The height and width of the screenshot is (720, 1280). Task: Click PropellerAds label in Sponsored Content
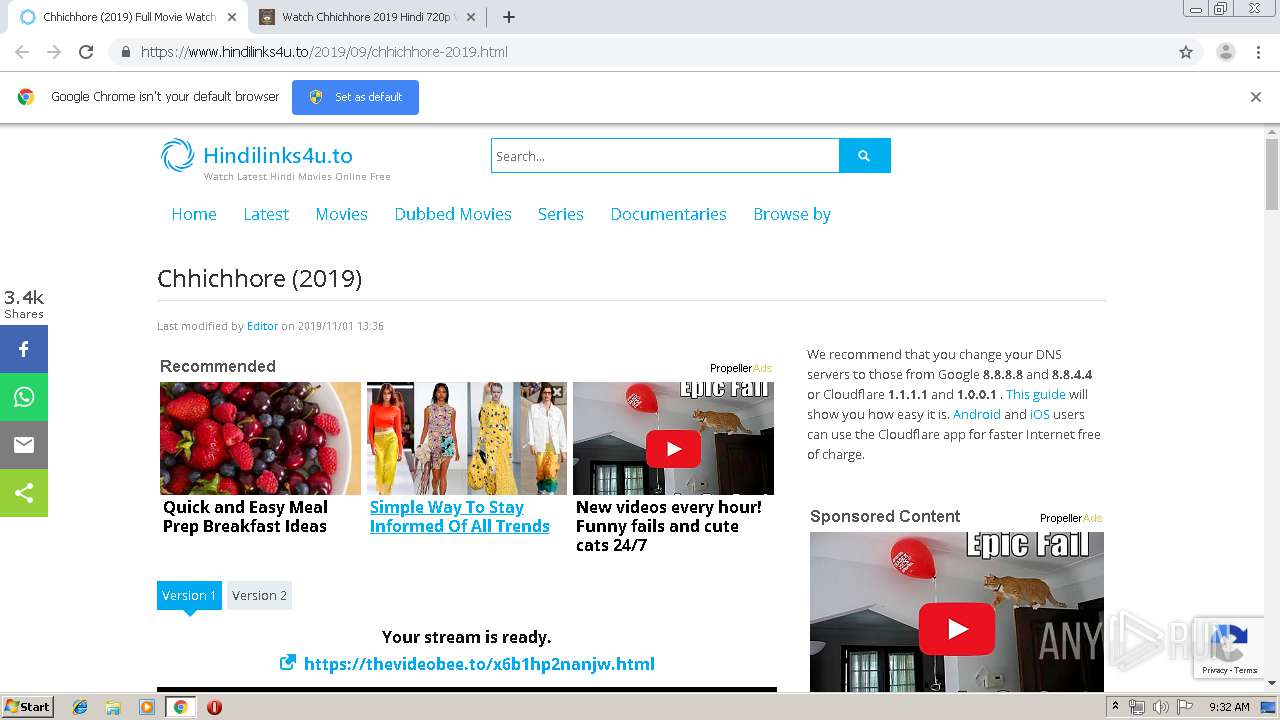[1071, 518]
